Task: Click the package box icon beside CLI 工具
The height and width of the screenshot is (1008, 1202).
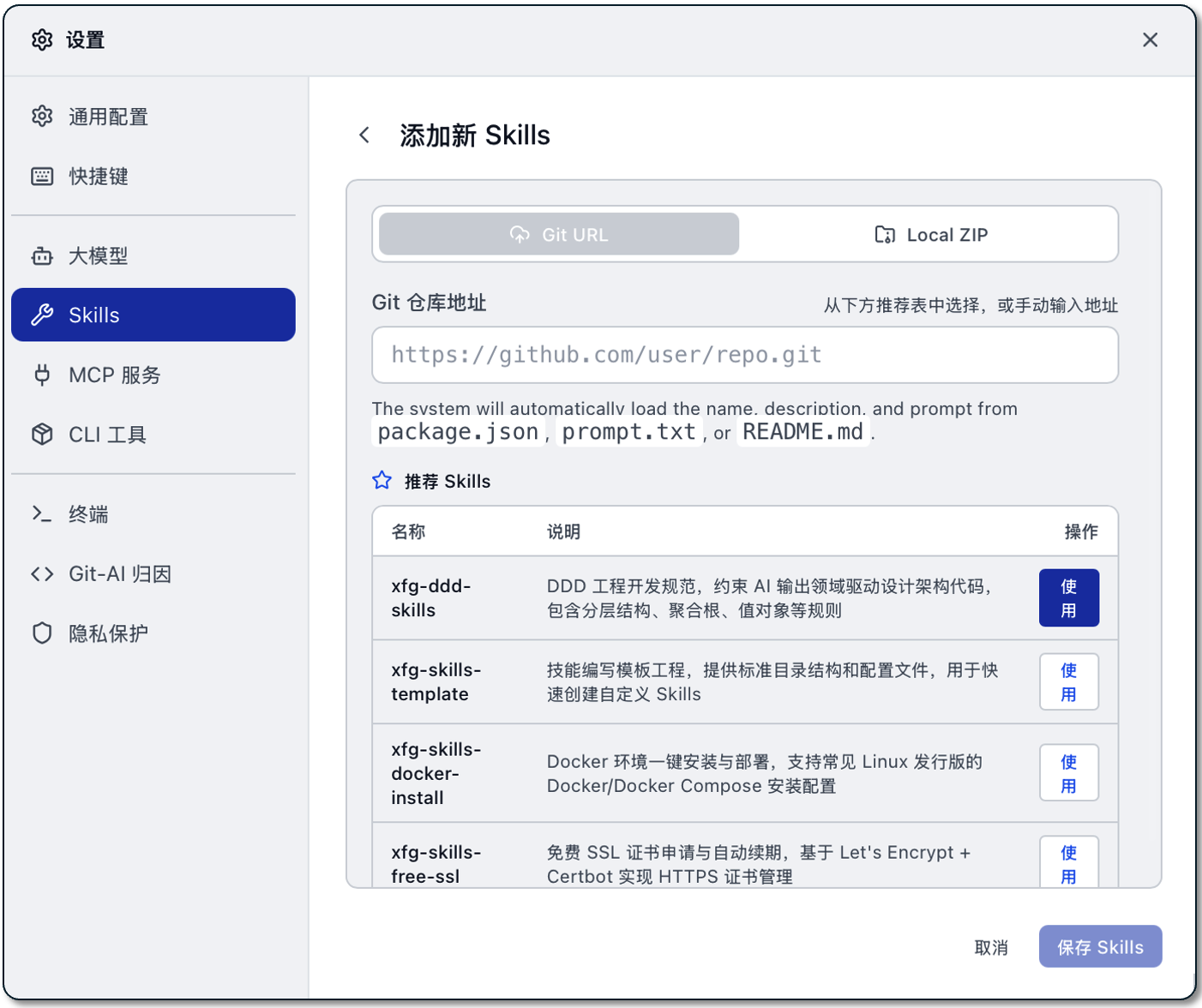Action: (42, 435)
